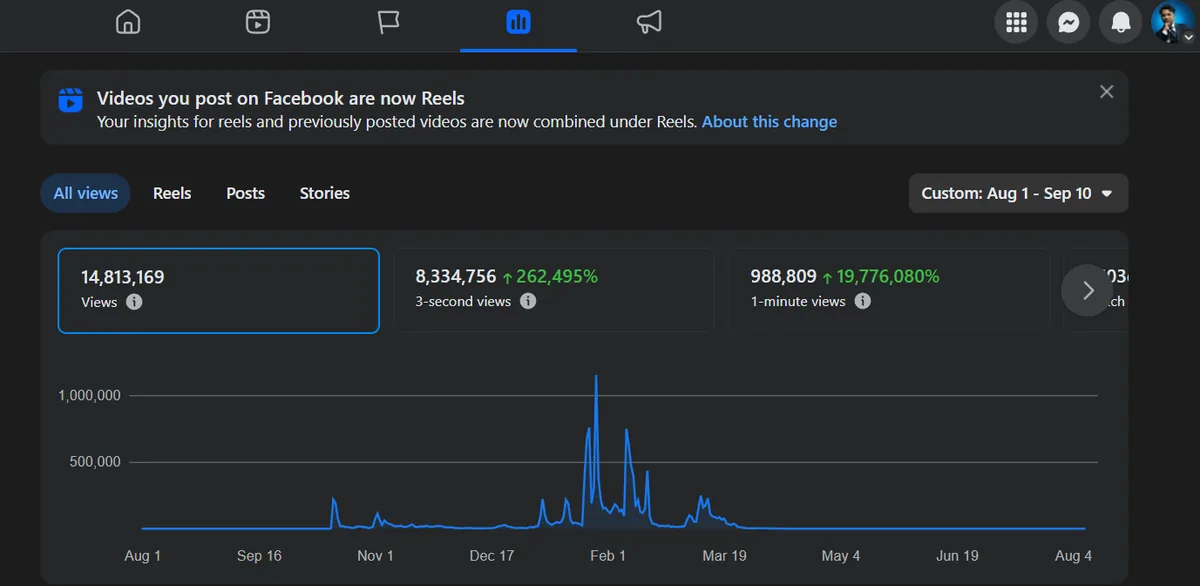Switch to the Stories tab
The height and width of the screenshot is (586, 1200).
pyautogui.click(x=325, y=193)
